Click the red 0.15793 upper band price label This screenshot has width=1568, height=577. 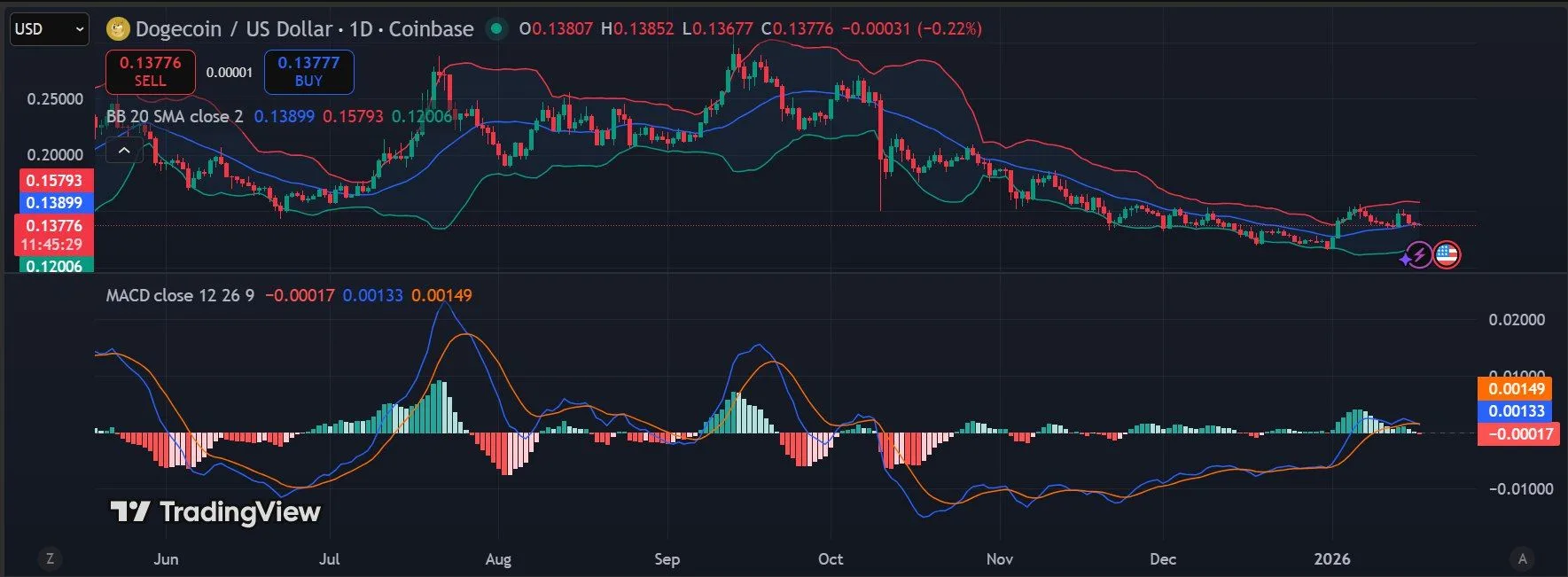coord(55,181)
